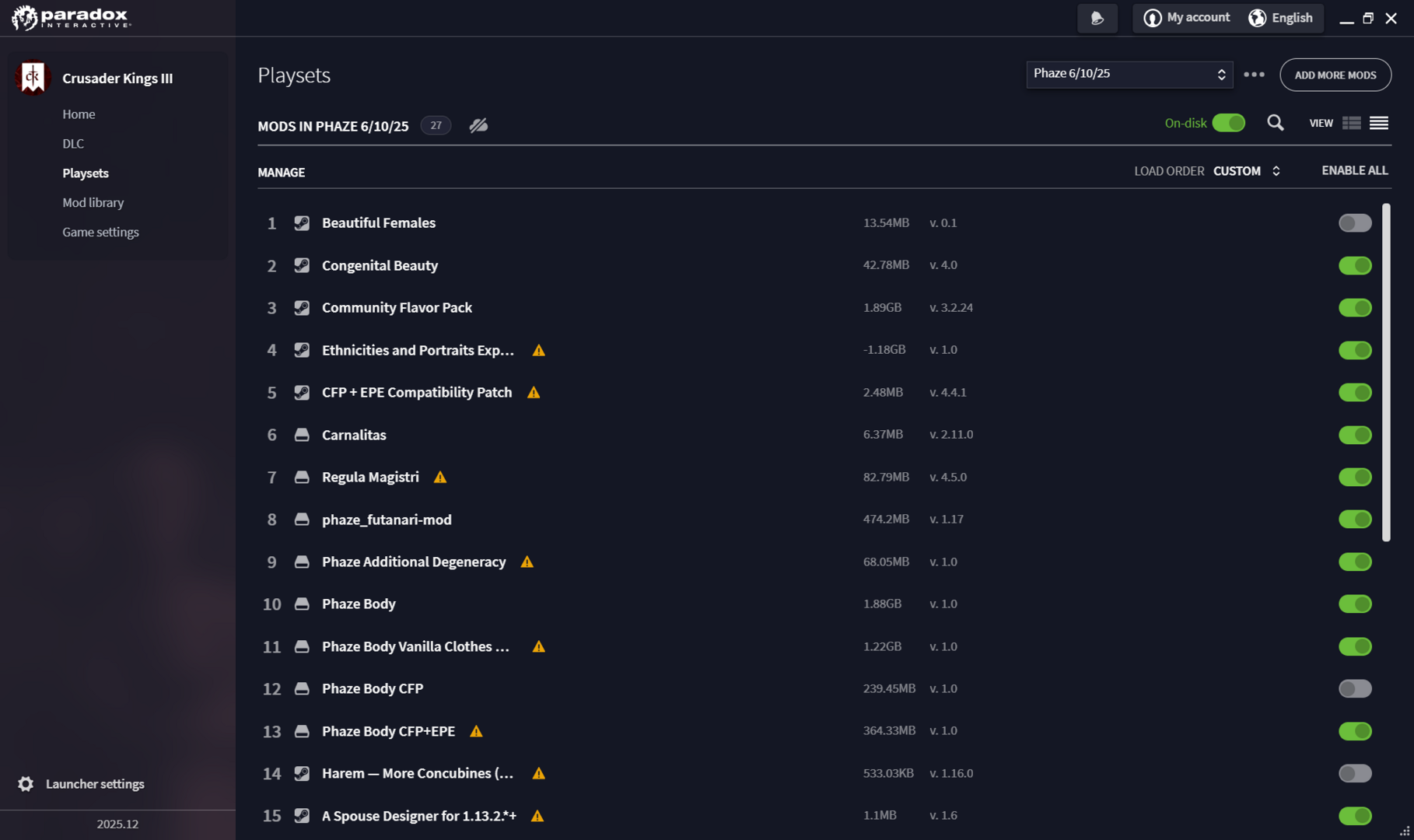Click the crossed-out icon beside the 27 badge
This screenshot has width=1414, height=840.
pos(478,125)
